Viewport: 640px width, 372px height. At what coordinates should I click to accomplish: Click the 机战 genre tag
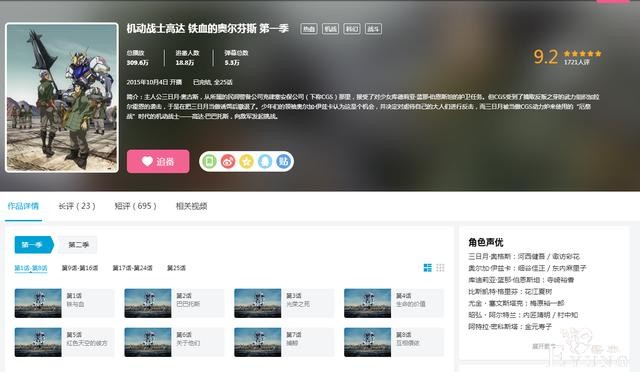[x=330, y=29]
